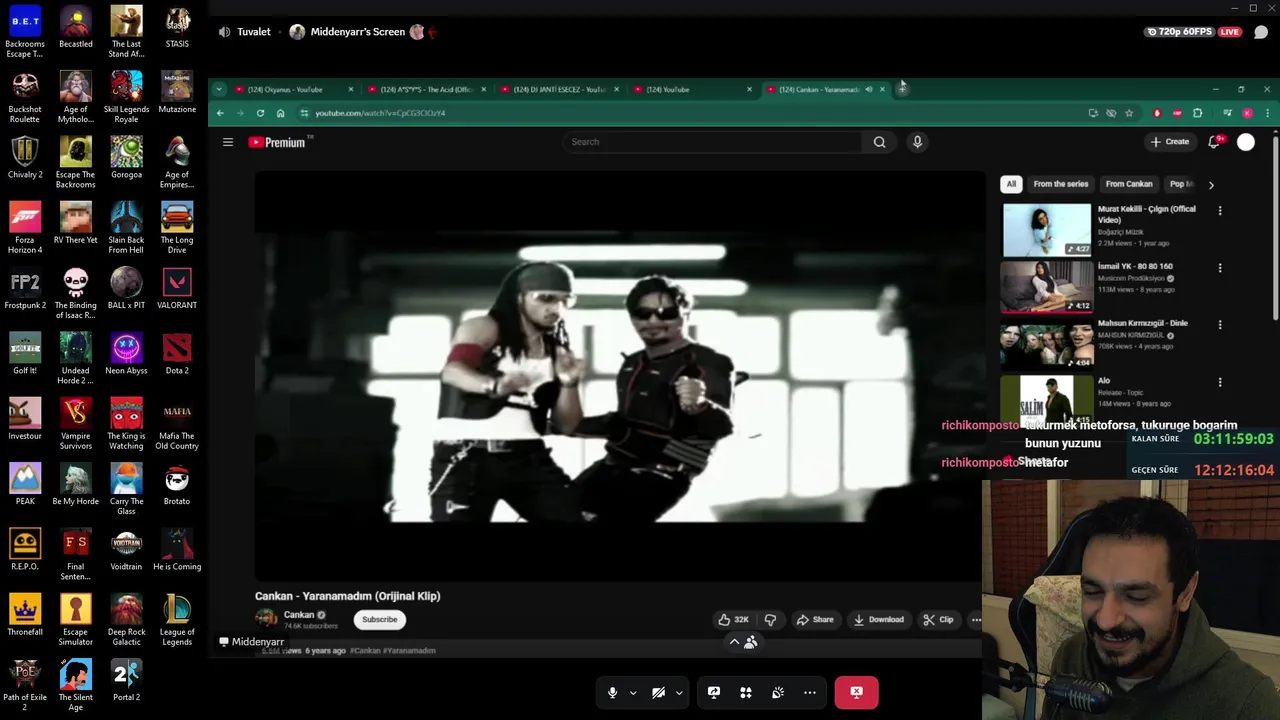
Task: Start voice search with microphone icon
Action: (x=917, y=142)
